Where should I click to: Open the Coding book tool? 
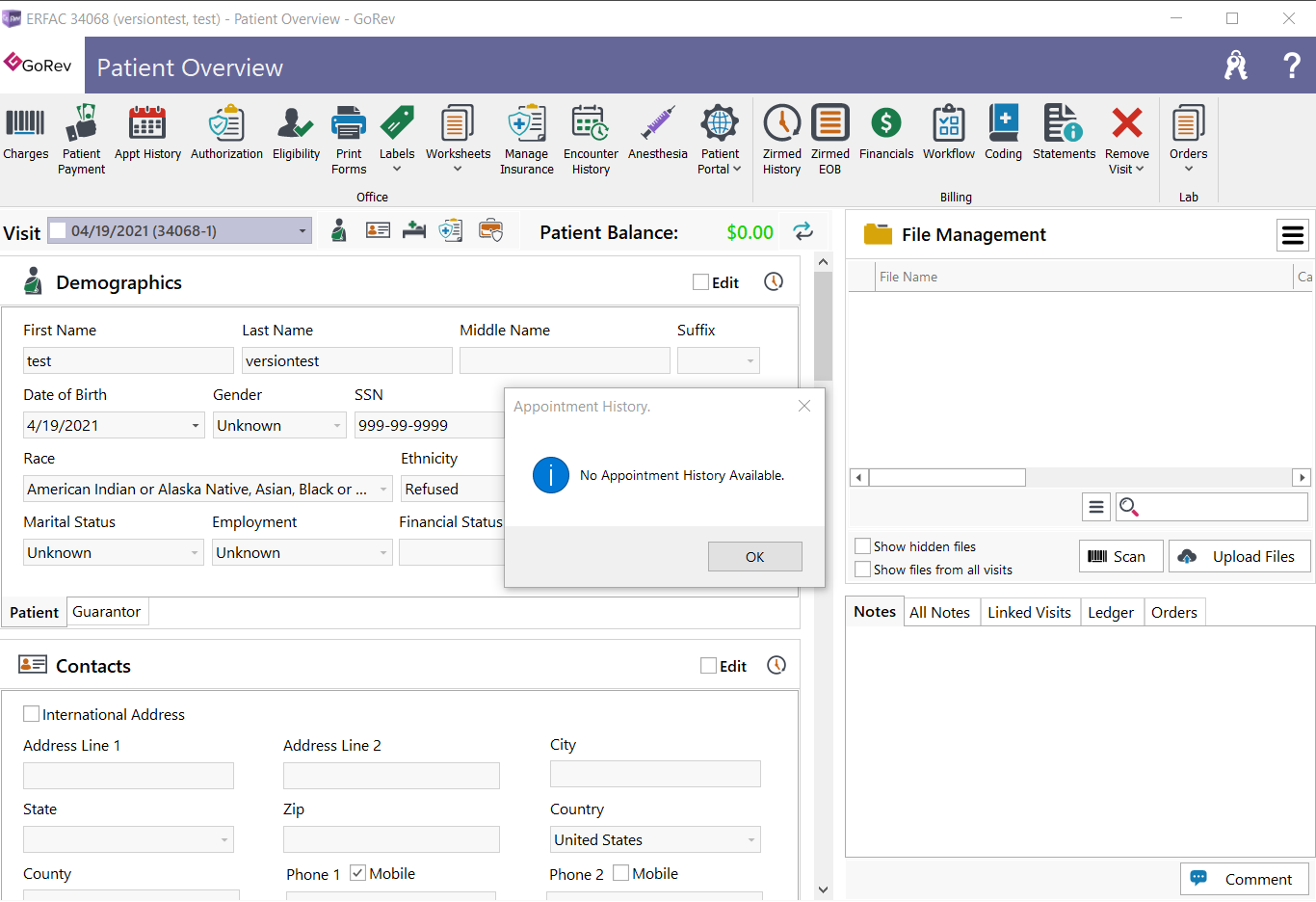click(1003, 133)
